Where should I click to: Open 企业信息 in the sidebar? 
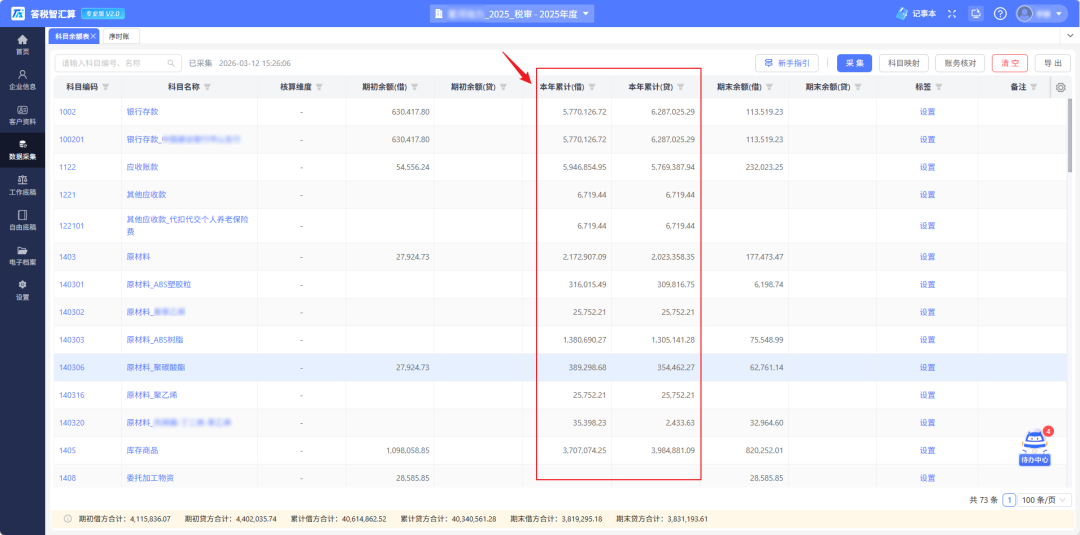tap(22, 79)
